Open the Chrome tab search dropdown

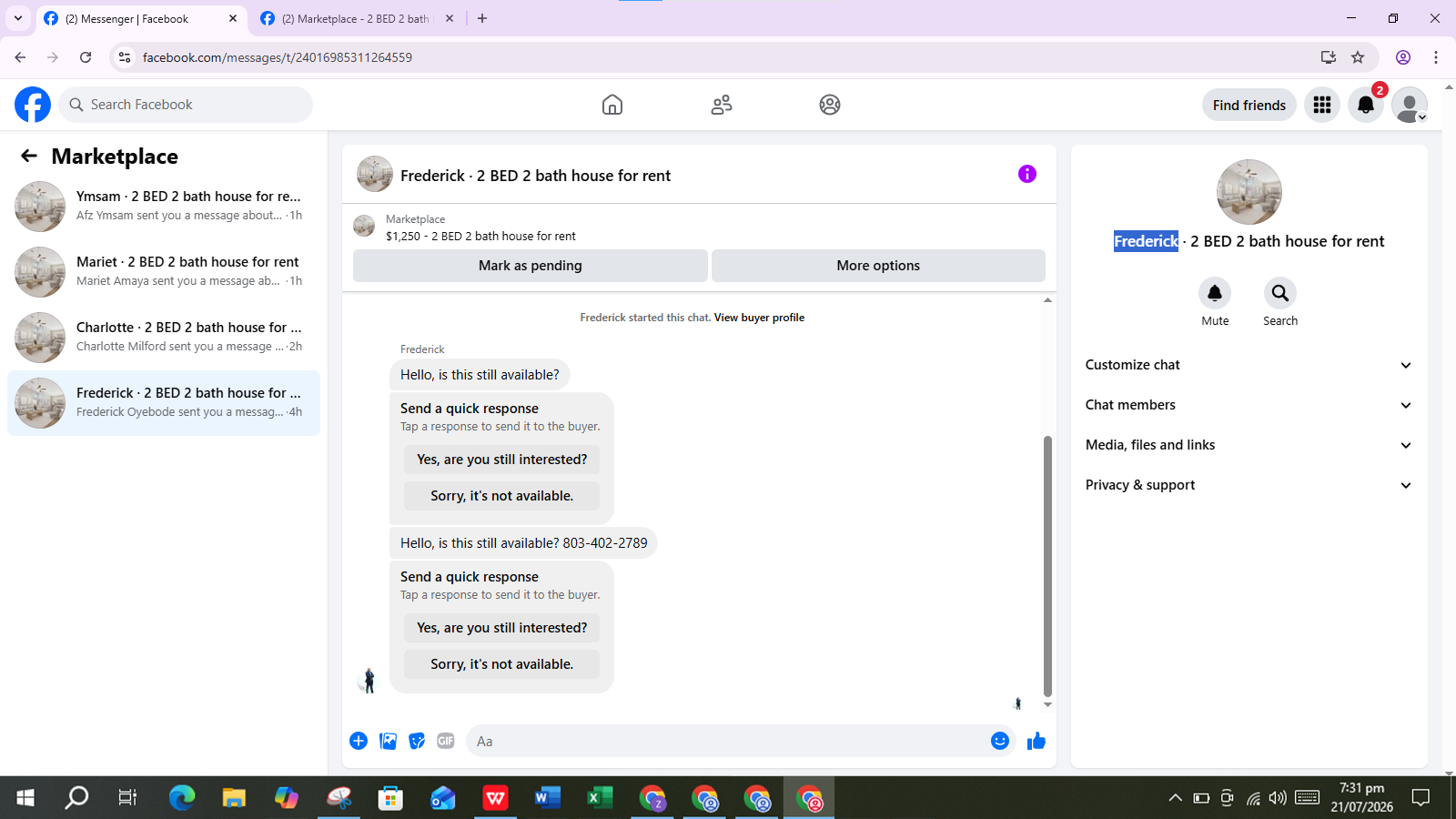(18, 18)
